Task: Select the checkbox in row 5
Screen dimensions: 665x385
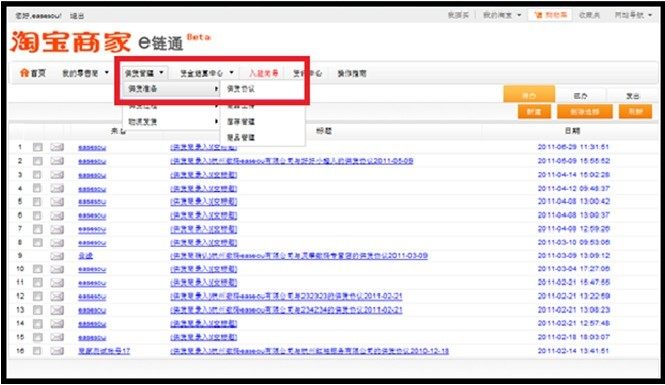Action: pyautogui.click(x=37, y=202)
